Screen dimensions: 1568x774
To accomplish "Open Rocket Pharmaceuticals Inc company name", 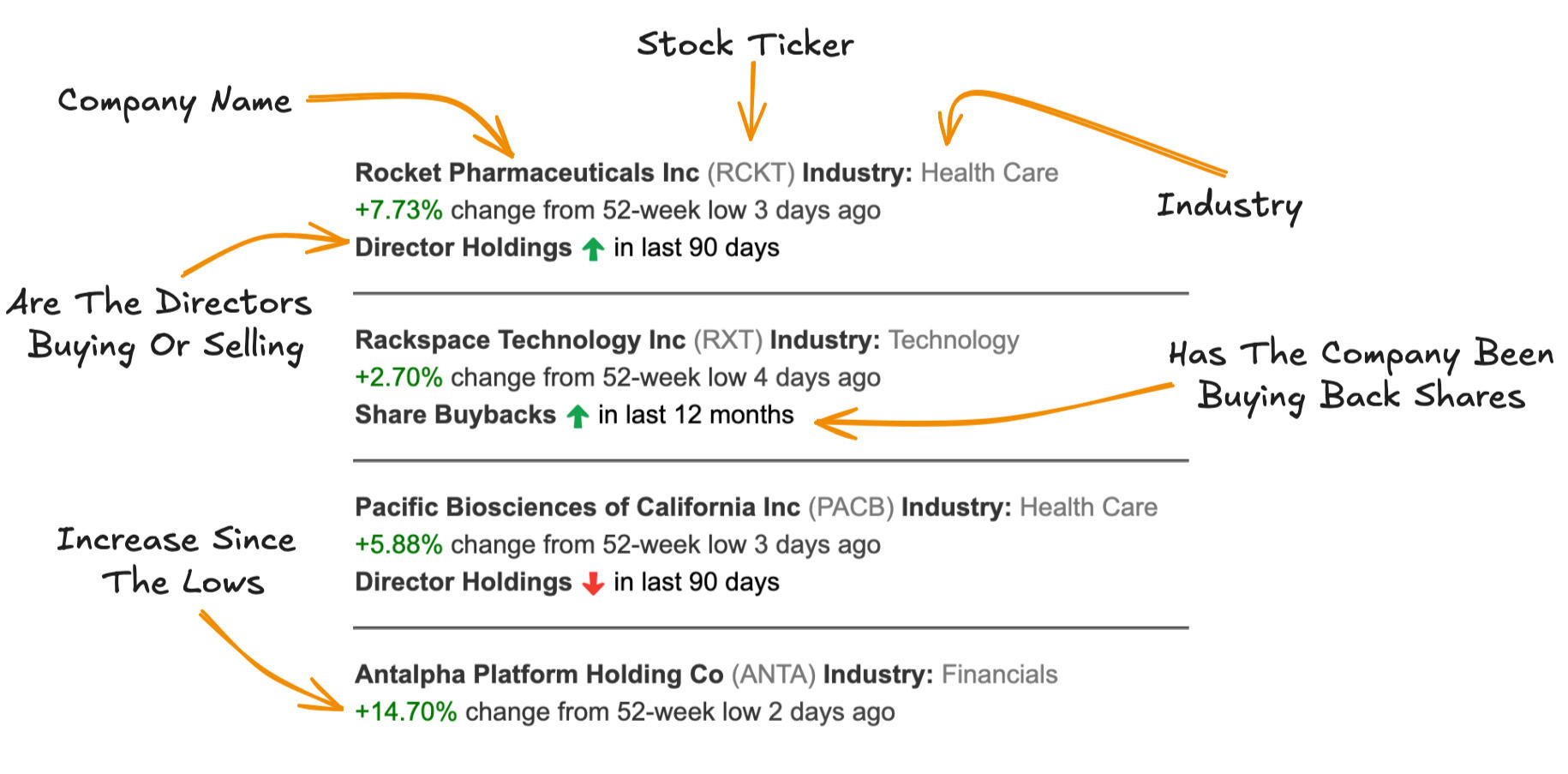I will [527, 173].
